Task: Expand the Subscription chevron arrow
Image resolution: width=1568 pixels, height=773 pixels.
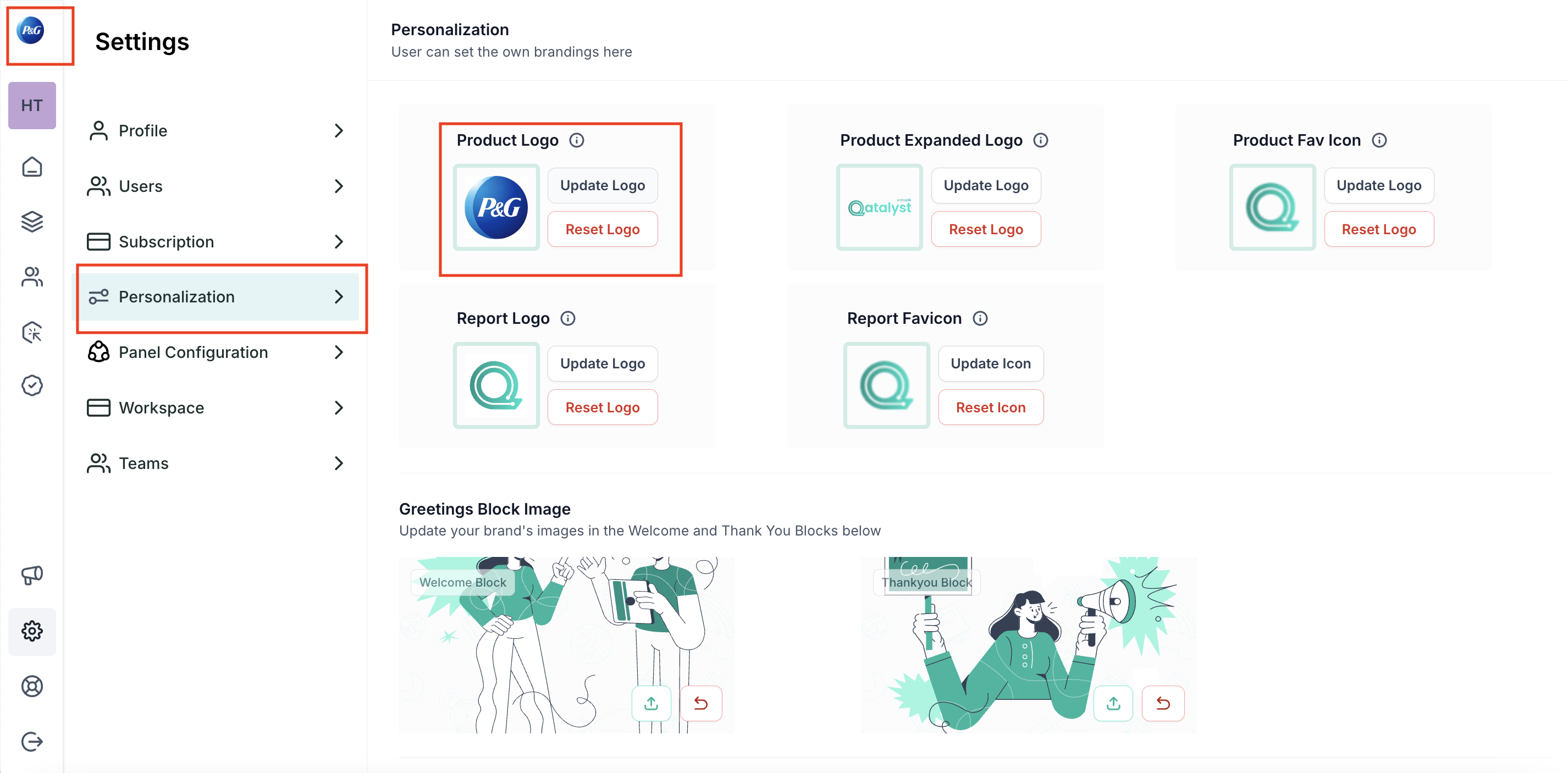Action: [339, 242]
